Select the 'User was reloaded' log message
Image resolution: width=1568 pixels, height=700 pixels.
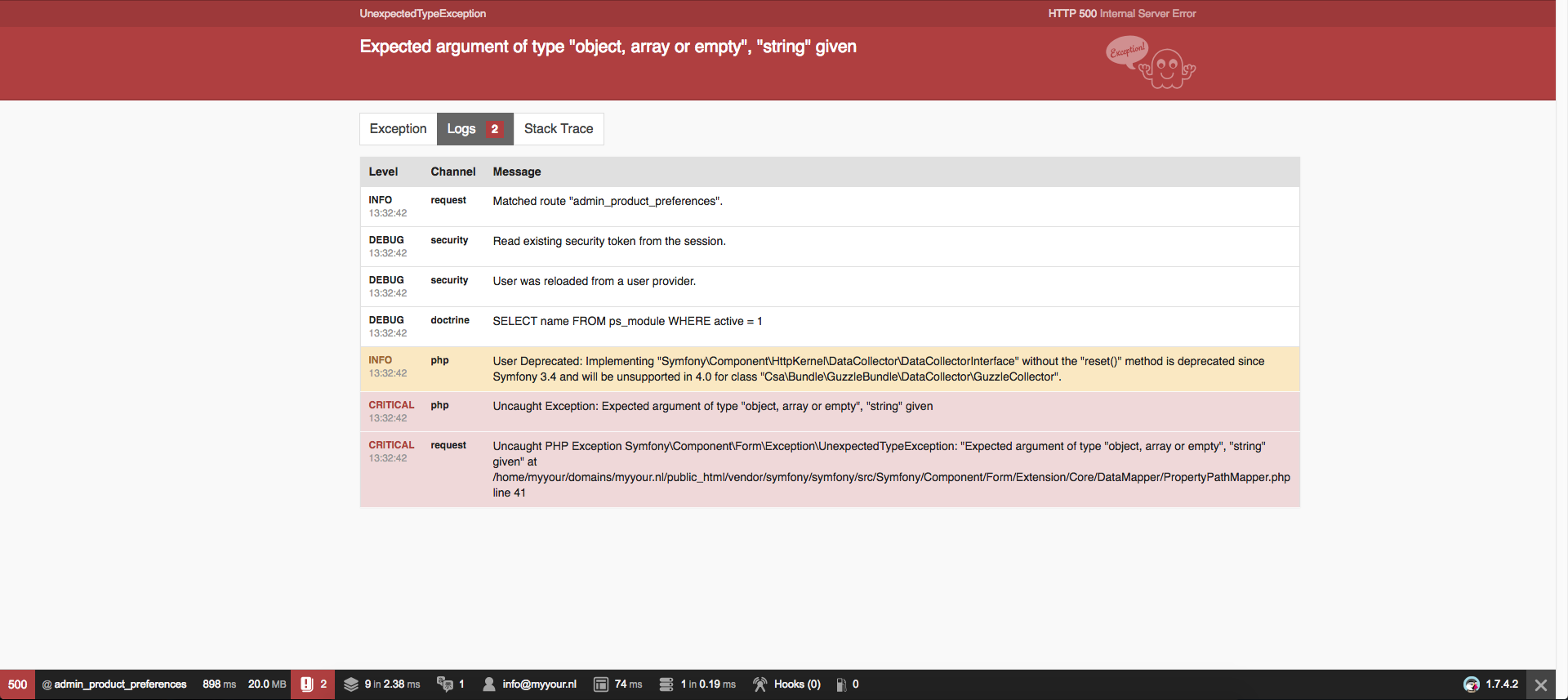595,281
